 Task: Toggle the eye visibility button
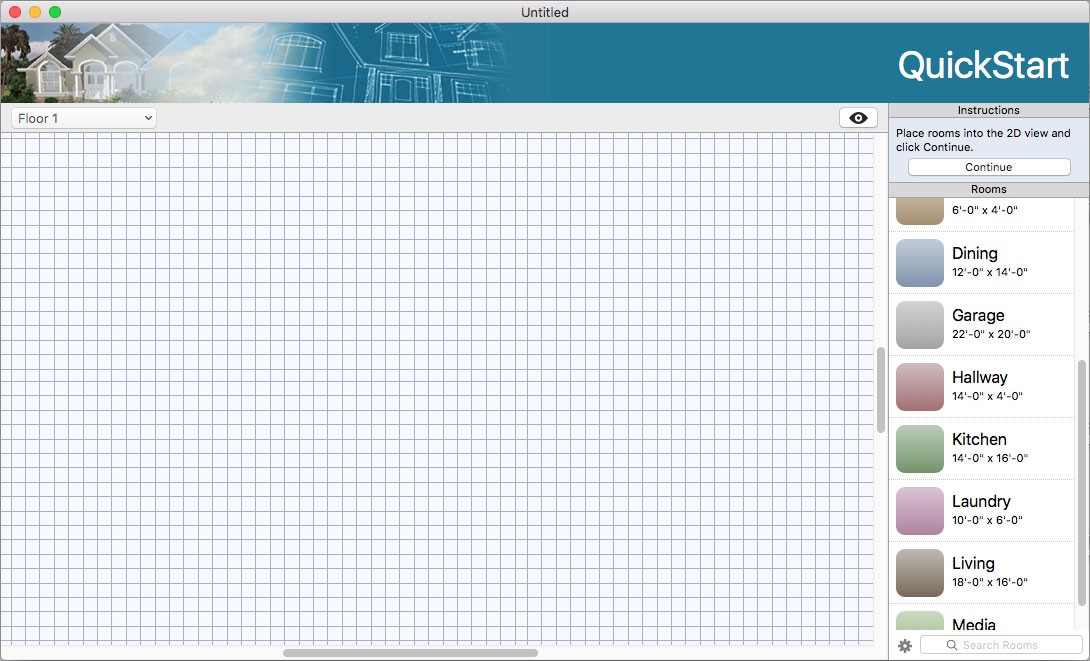(x=858, y=118)
